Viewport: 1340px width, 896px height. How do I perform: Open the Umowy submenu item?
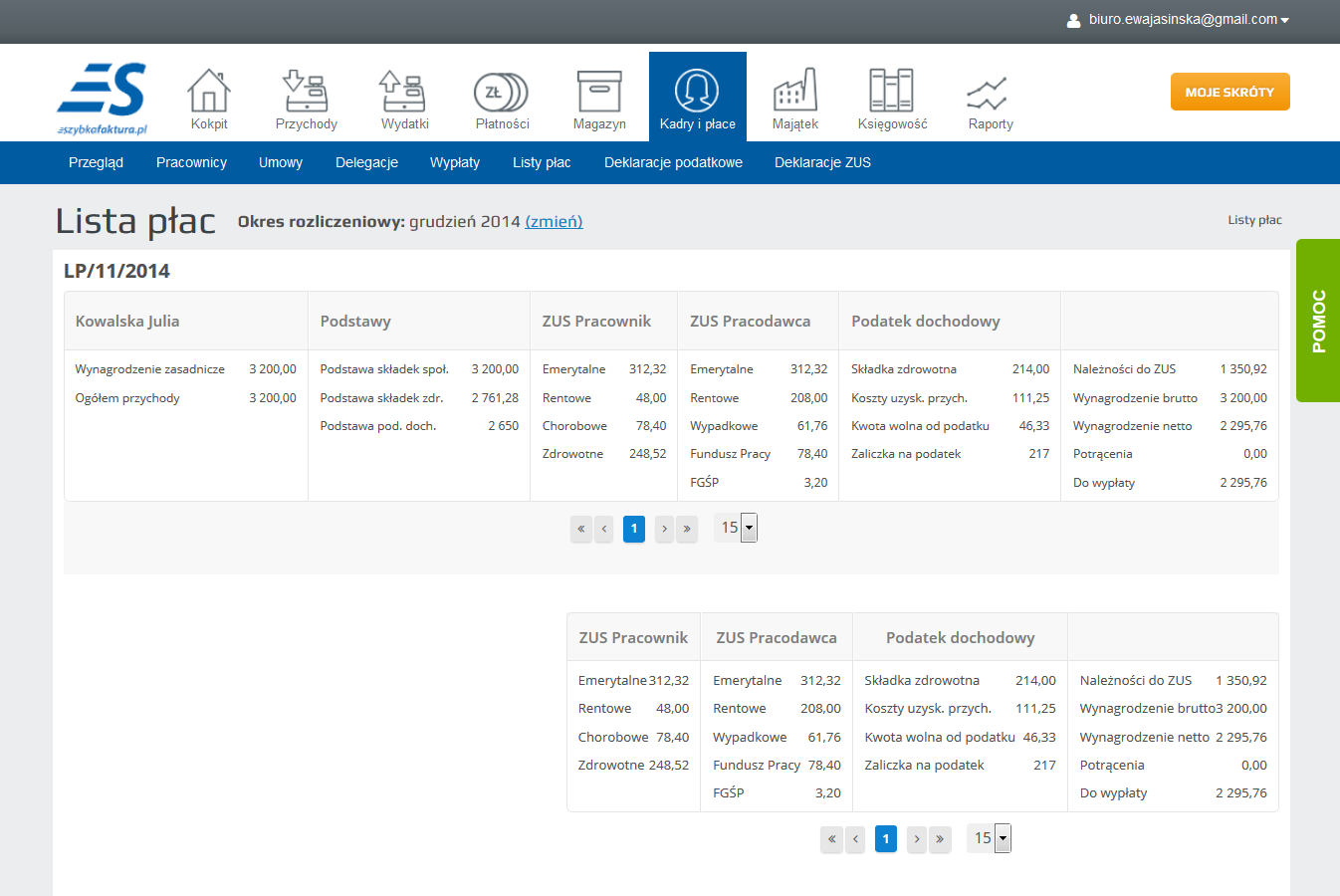[x=281, y=162]
